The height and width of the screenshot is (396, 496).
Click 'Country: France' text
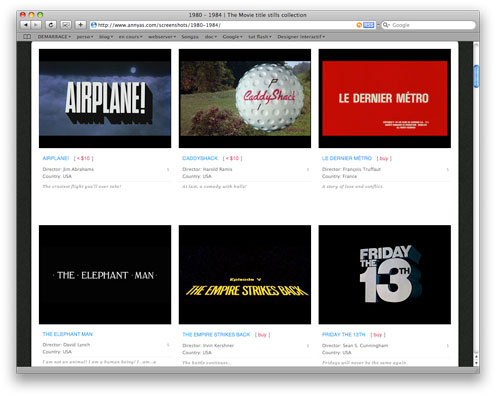point(339,176)
